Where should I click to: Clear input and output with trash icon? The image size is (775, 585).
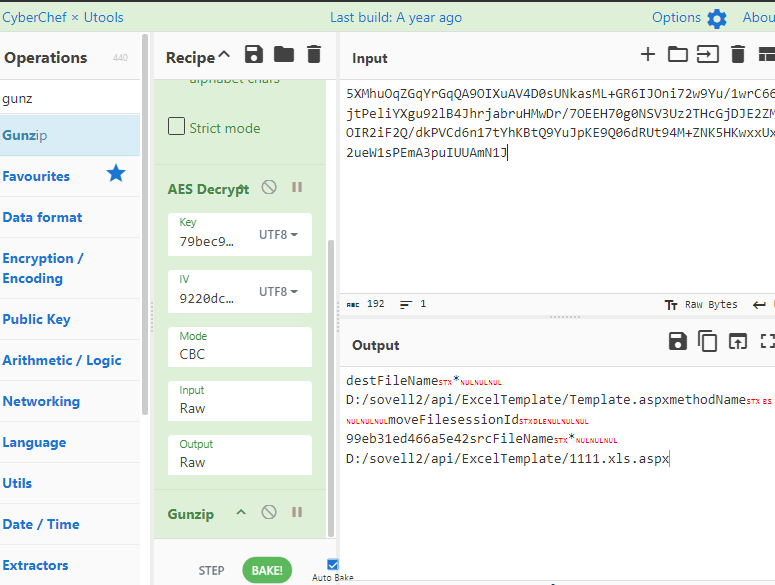click(738, 55)
